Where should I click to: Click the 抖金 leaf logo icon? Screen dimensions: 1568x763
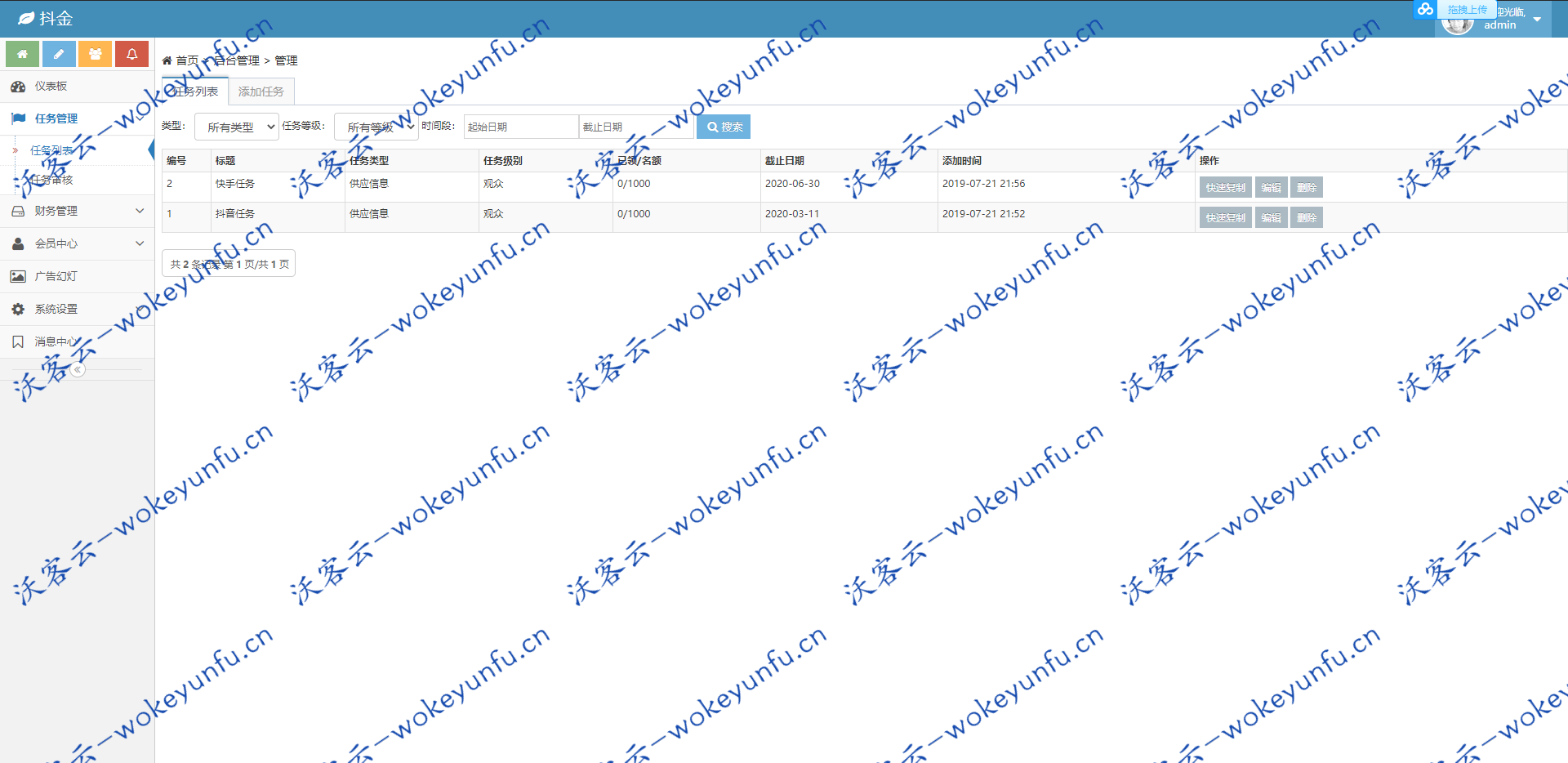(26, 18)
